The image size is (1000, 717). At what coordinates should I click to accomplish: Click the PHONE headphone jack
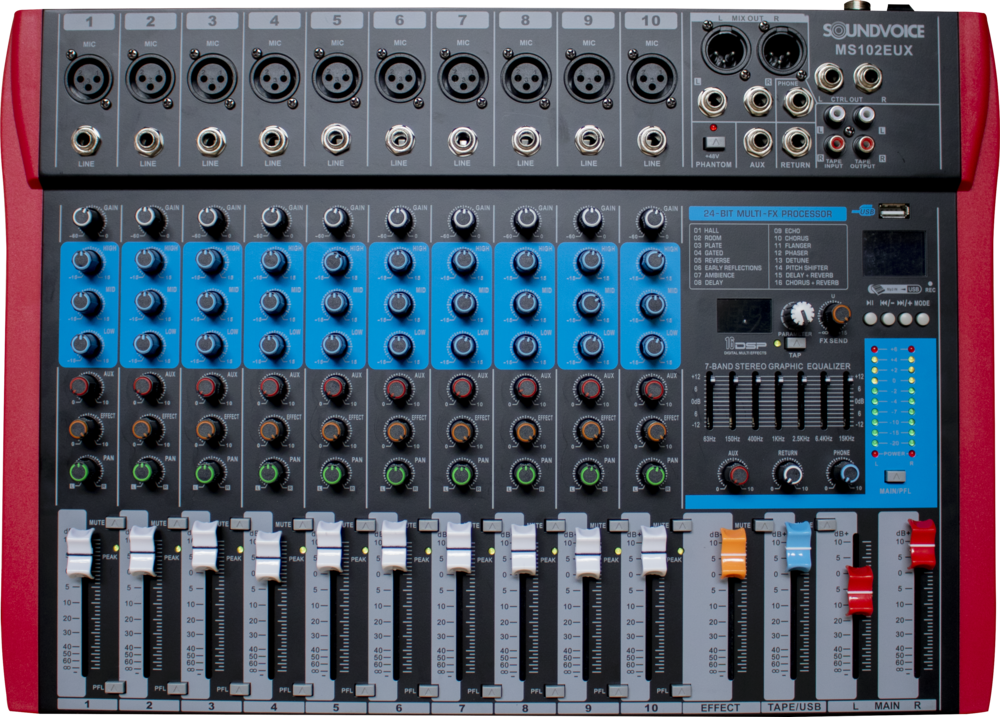tap(797, 101)
